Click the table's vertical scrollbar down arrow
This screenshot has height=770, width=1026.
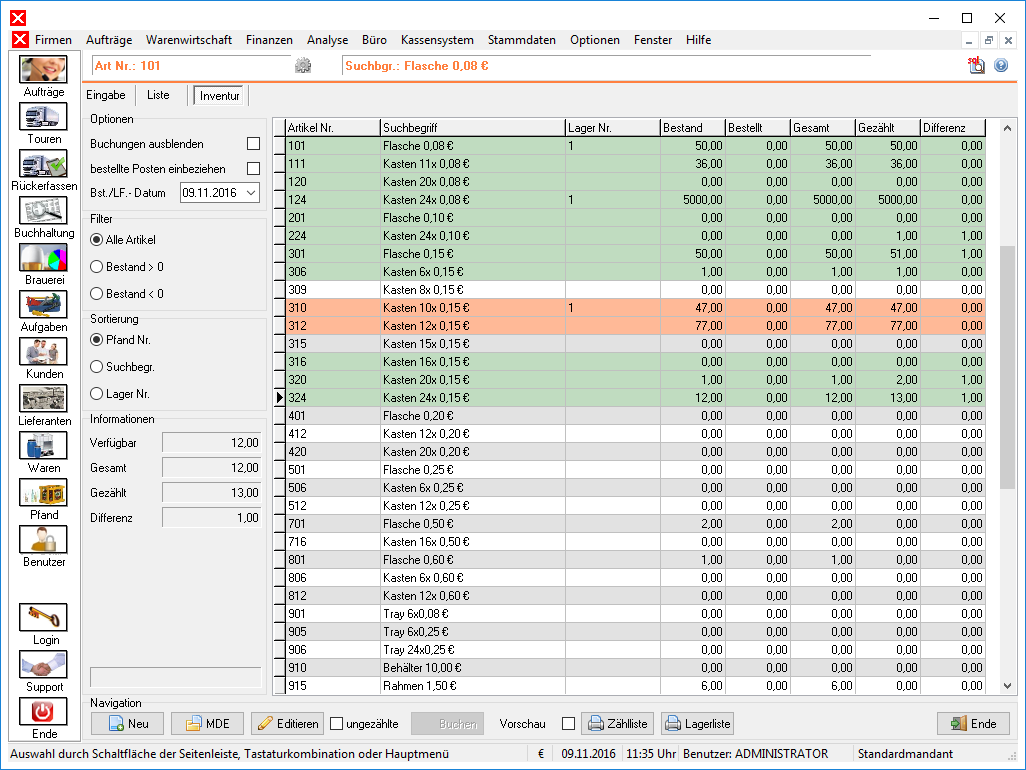coord(1007,686)
